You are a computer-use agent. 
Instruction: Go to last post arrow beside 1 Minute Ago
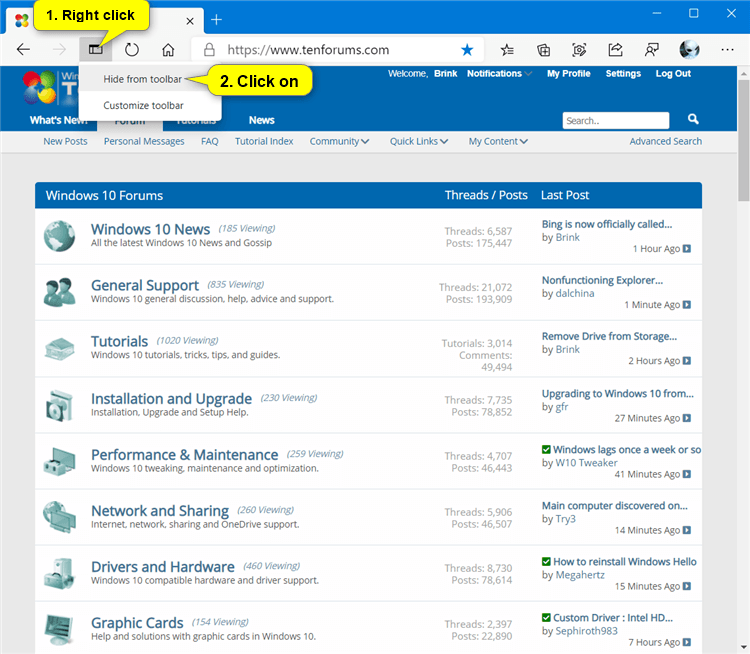point(687,305)
